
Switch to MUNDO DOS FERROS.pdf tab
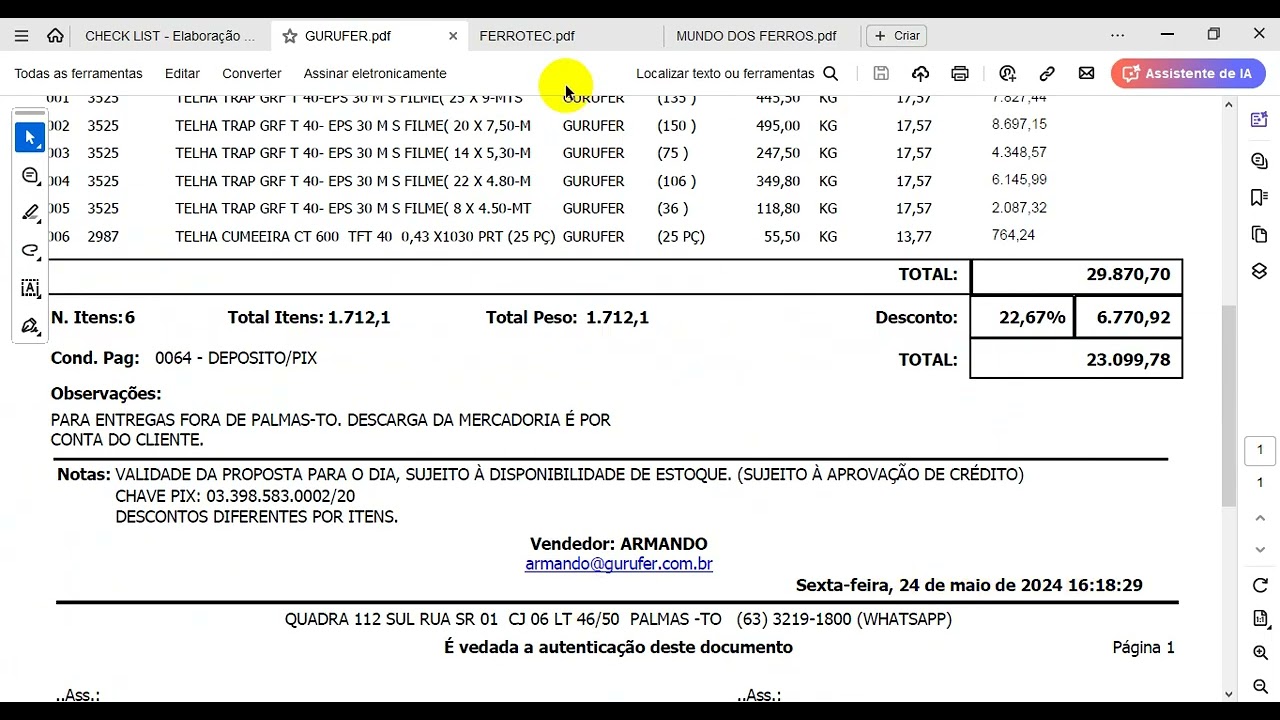756,35
